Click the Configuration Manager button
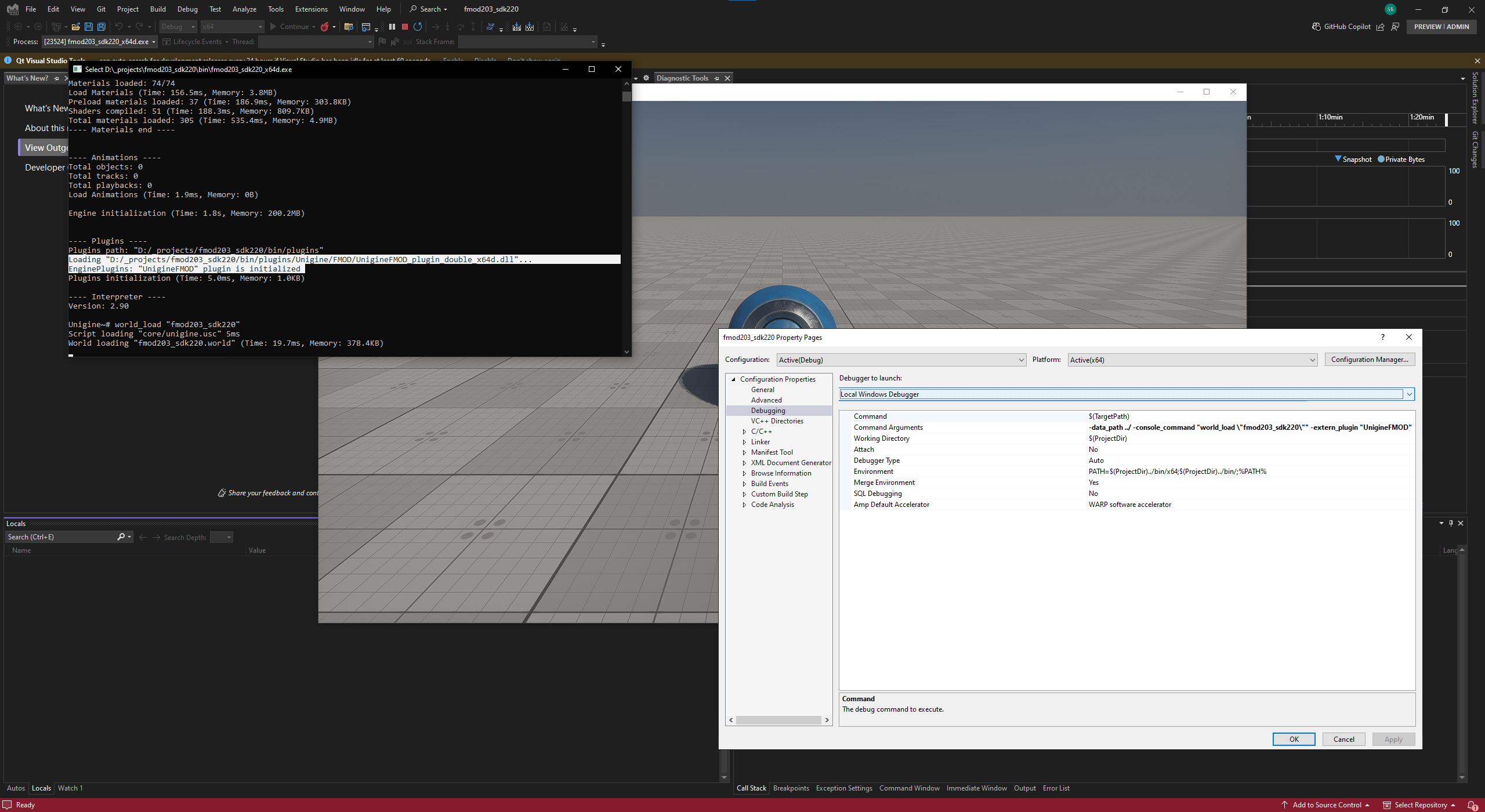Screen dimensions: 1485x812 [x=1370, y=360]
